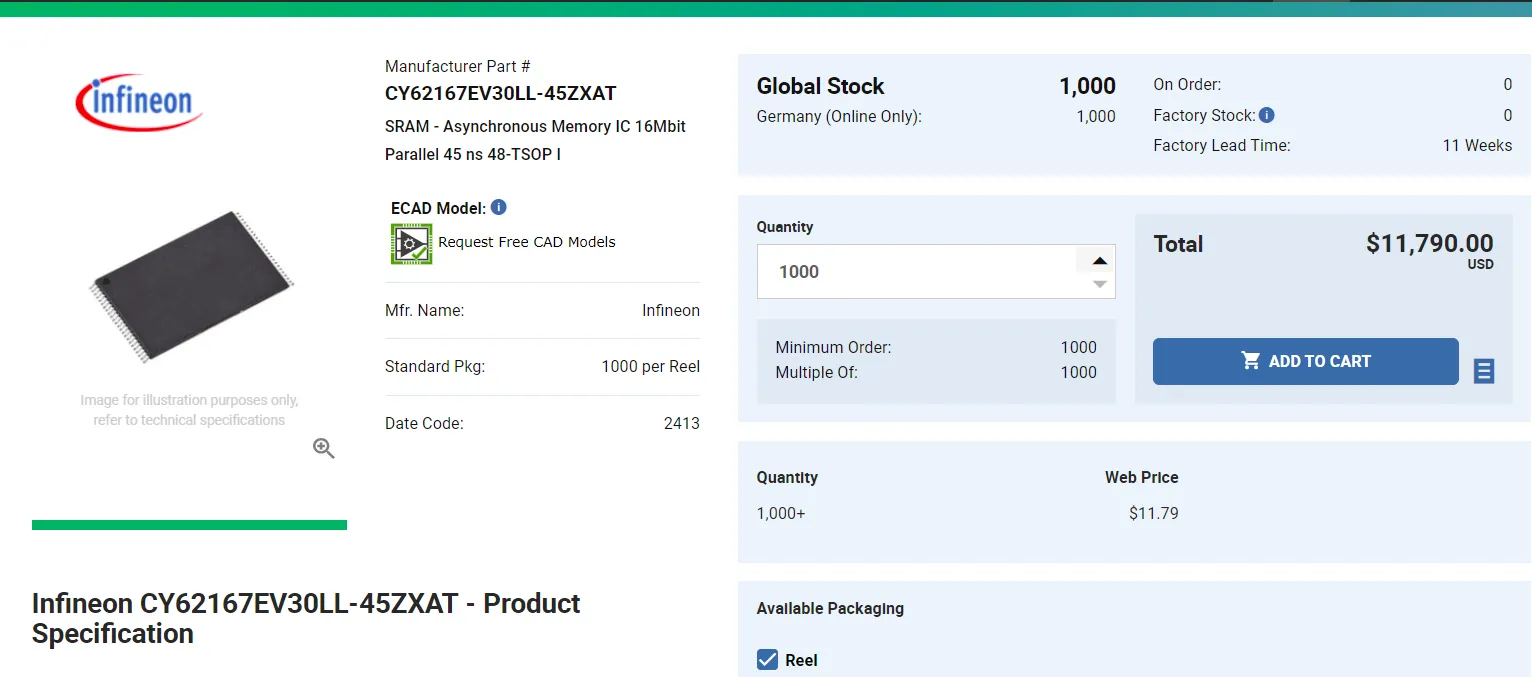This screenshot has height=677, width=1532.
Task: Click the magnifier zoom icon under image
Action: click(323, 448)
